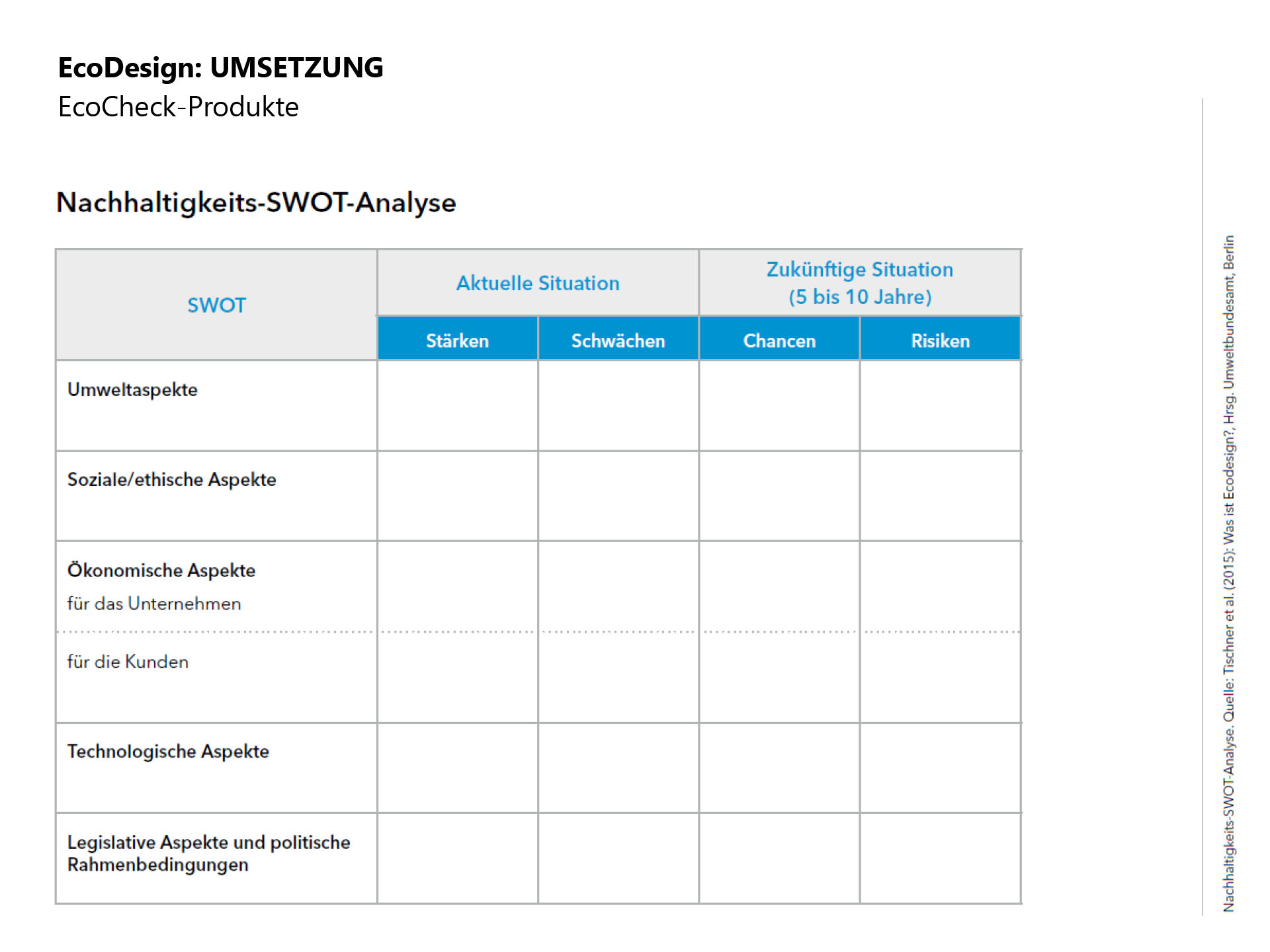1270x952 pixels.
Task: Click the Risiken column header
Action: [x=940, y=340]
